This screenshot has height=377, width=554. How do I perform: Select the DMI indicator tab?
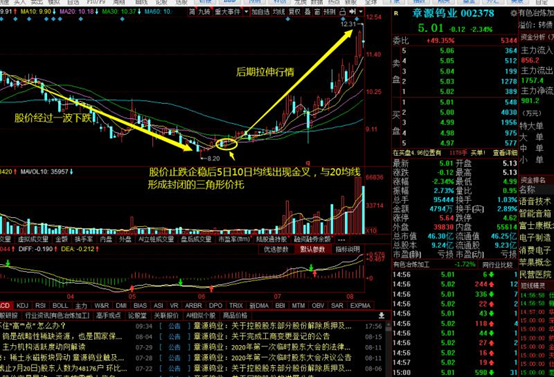(121, 305)
